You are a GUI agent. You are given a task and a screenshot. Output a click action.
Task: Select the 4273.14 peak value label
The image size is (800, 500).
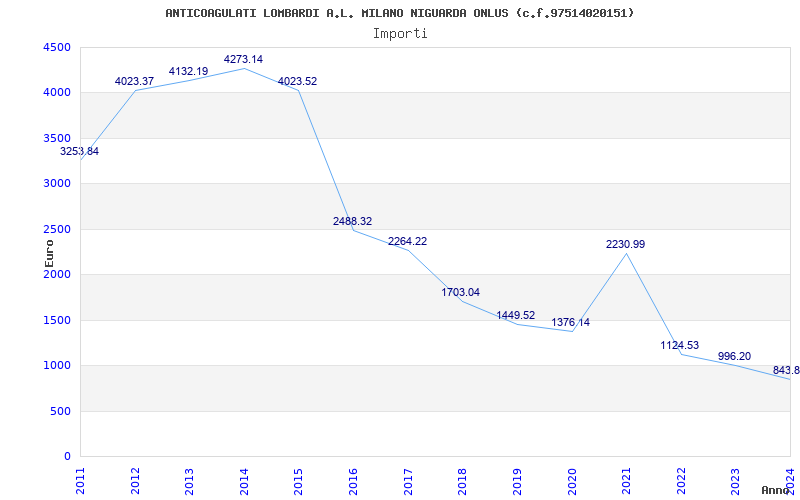click(x=243, y=59)
